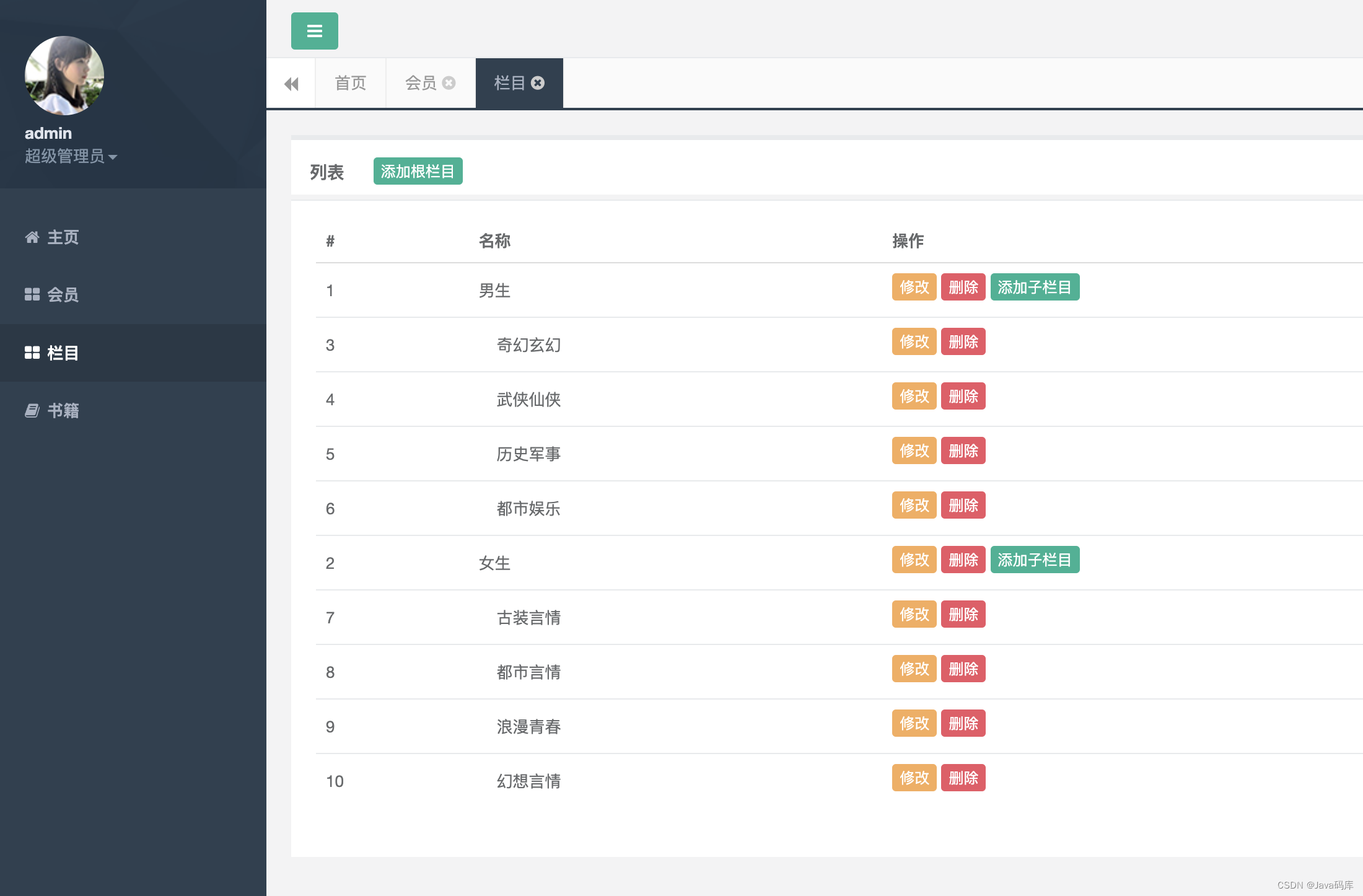Select 栏目 via the grid icon in the sidebar
This screenshot has width=1363, height=896.
click(32, 353)
